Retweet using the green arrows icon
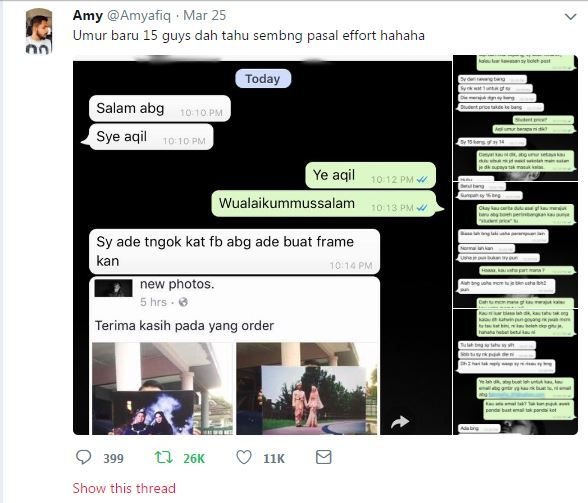Screen dimensions: 588x503 tap(164, 457)
